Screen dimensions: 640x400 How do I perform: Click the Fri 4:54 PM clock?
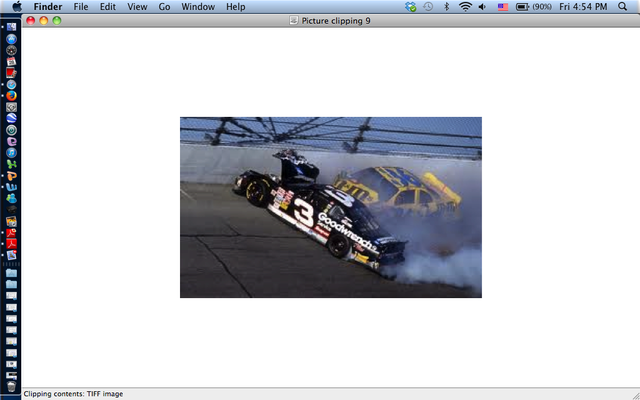tap(583, 7)
